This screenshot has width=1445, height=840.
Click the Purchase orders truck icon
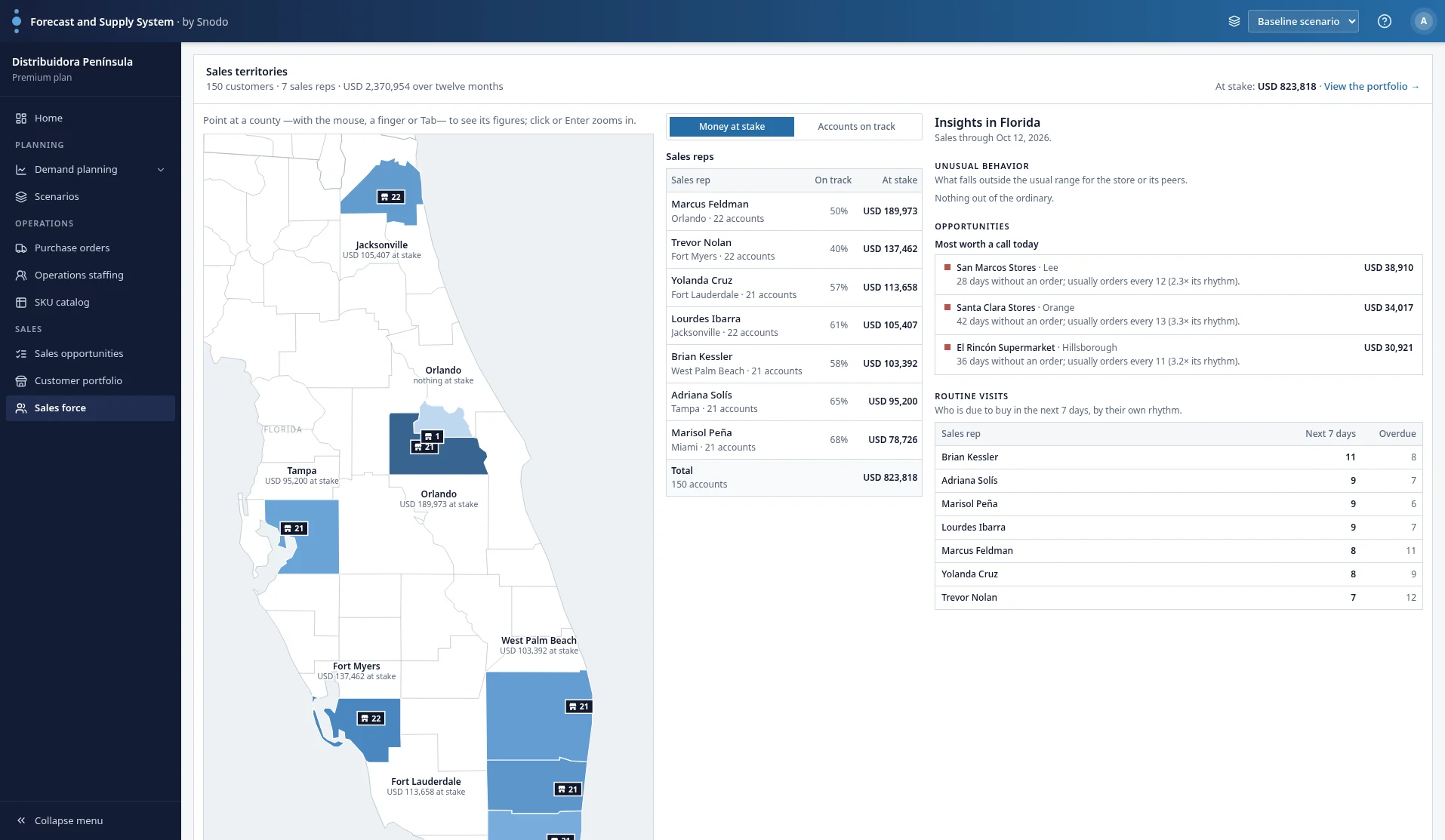tap(21, 248)
